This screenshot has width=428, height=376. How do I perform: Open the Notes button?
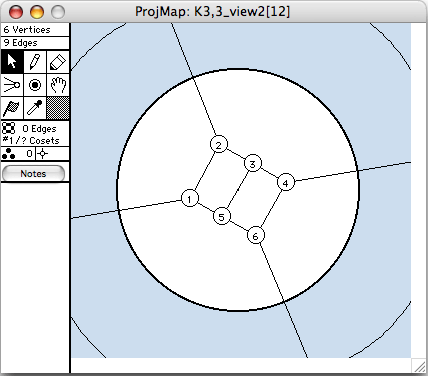point(33,173)
